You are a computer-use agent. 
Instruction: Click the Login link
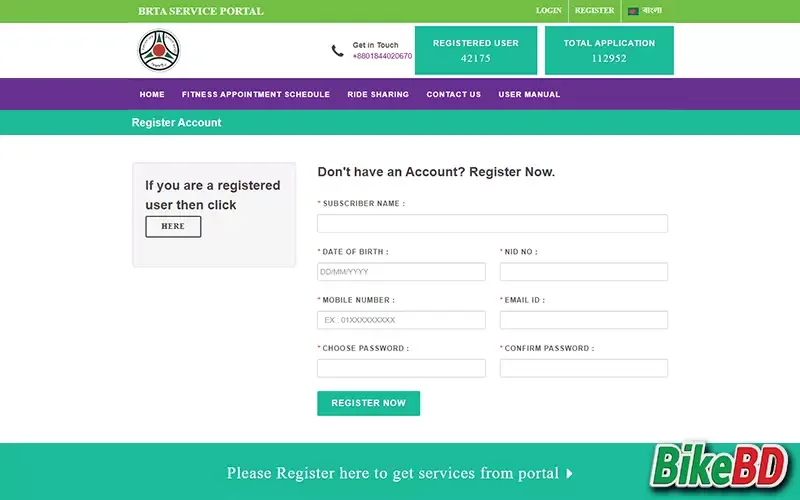click(x=548, y=11)
